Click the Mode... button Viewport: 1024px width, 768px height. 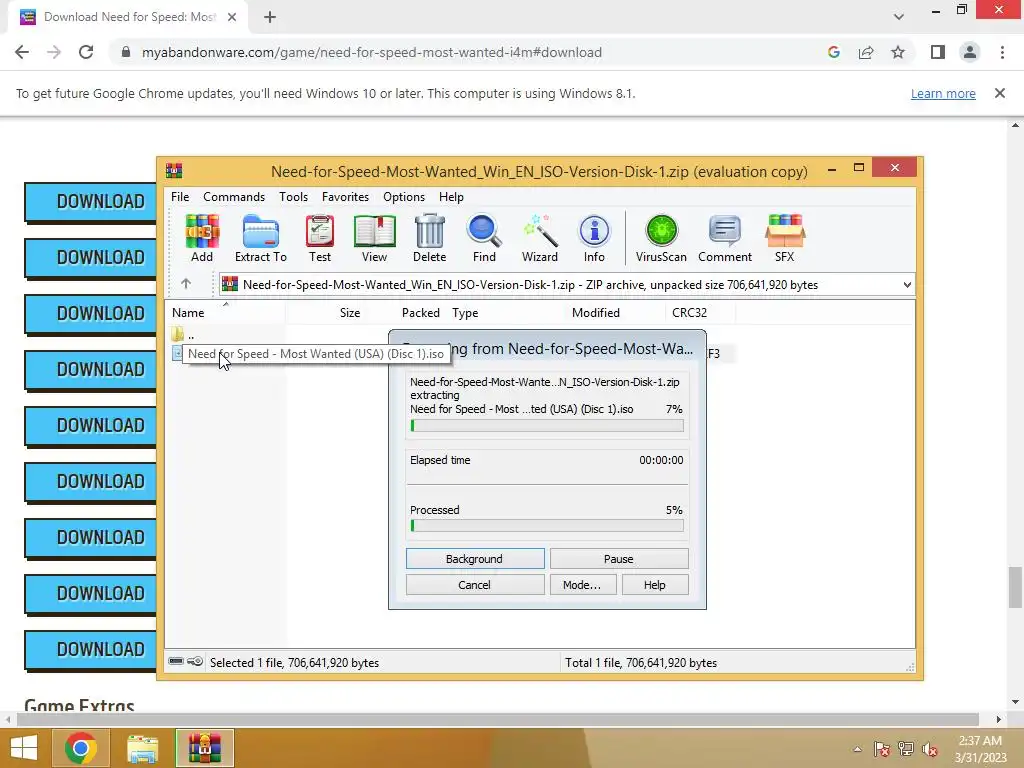583,584
